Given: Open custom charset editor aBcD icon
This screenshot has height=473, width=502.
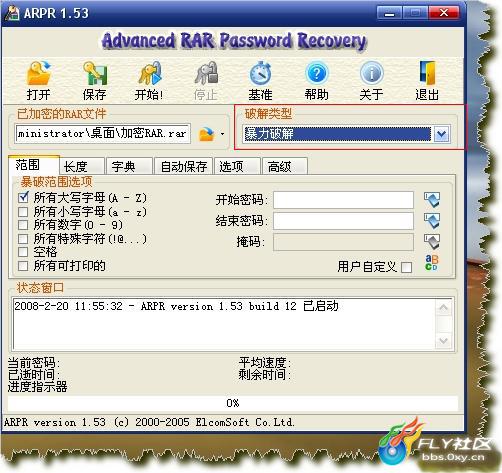Looking at the screenshot, I should 432,263.
